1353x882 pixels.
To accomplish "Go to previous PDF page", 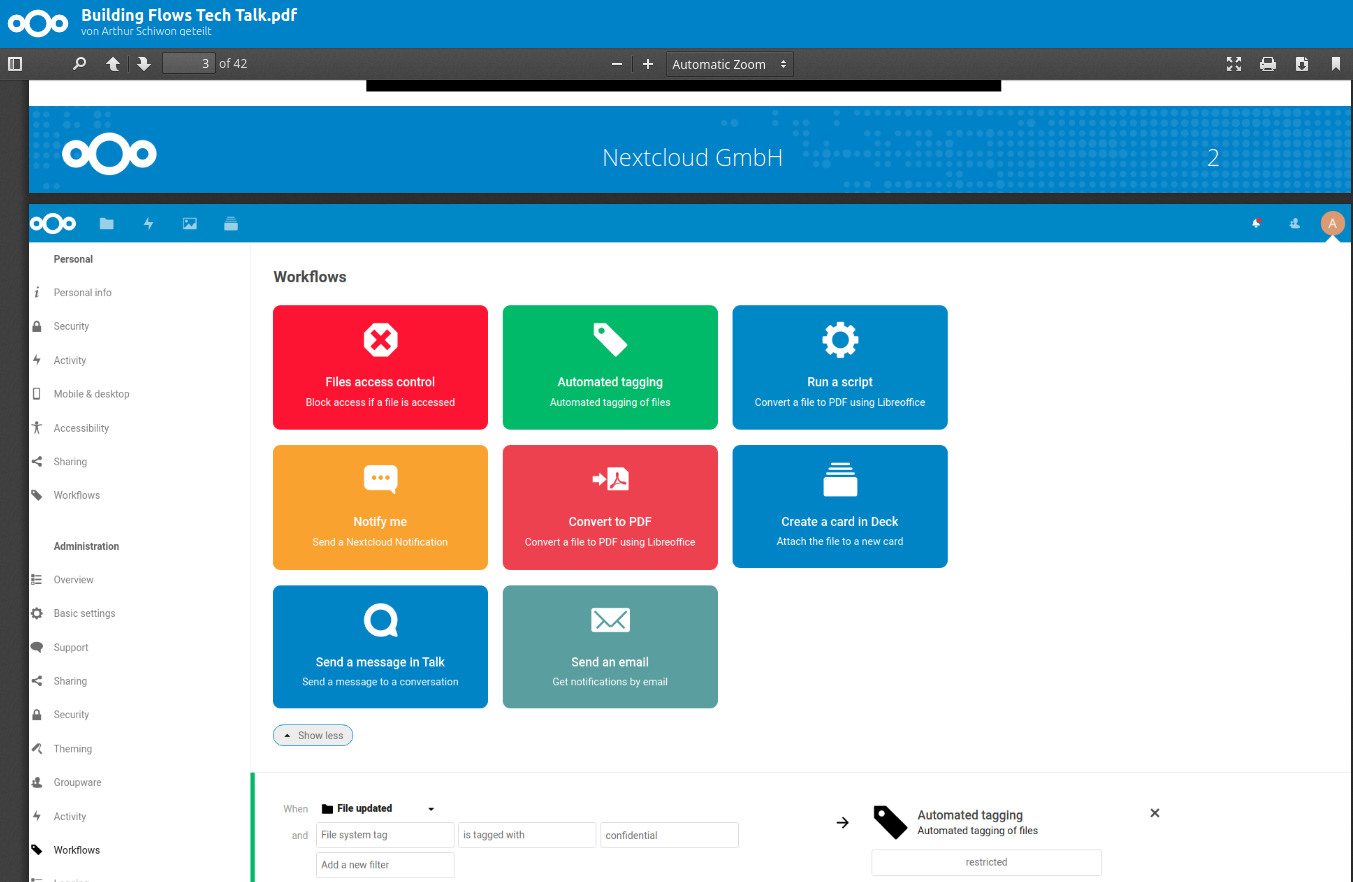I will 113,64.
